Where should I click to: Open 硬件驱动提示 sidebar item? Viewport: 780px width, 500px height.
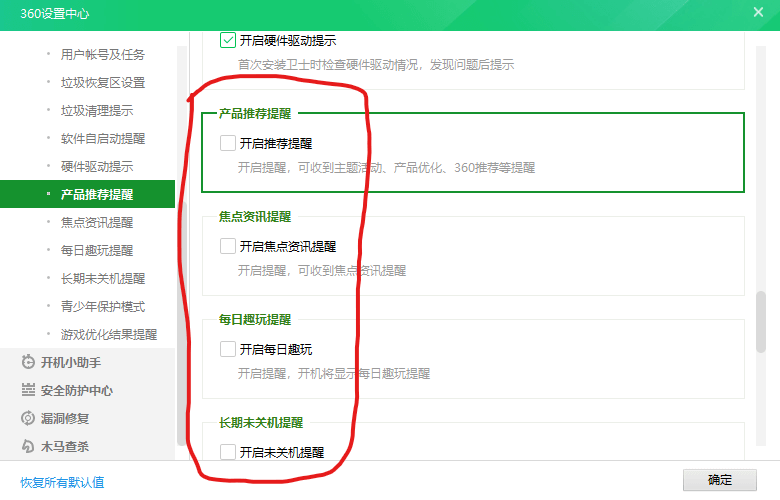97,166
